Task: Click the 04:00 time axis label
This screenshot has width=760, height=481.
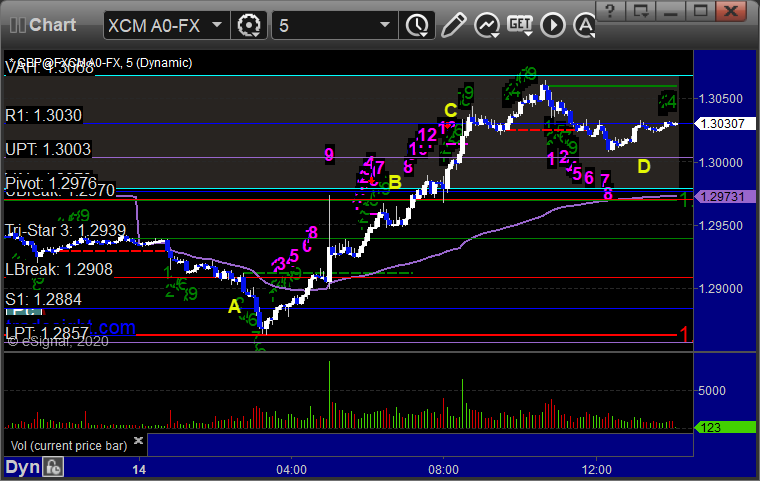Action: (291, 470)
